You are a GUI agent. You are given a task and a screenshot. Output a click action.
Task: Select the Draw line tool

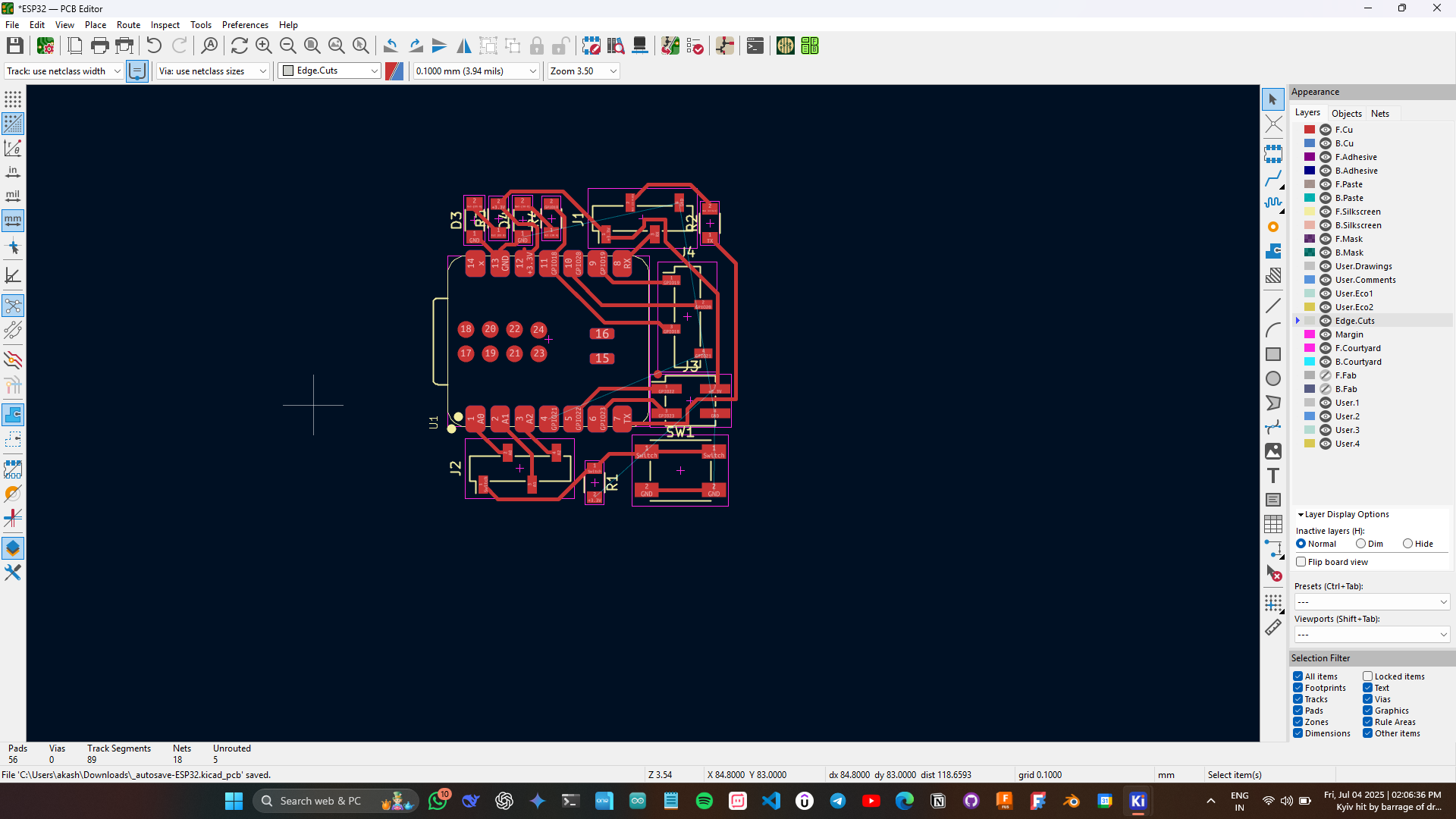(1273, 306)
